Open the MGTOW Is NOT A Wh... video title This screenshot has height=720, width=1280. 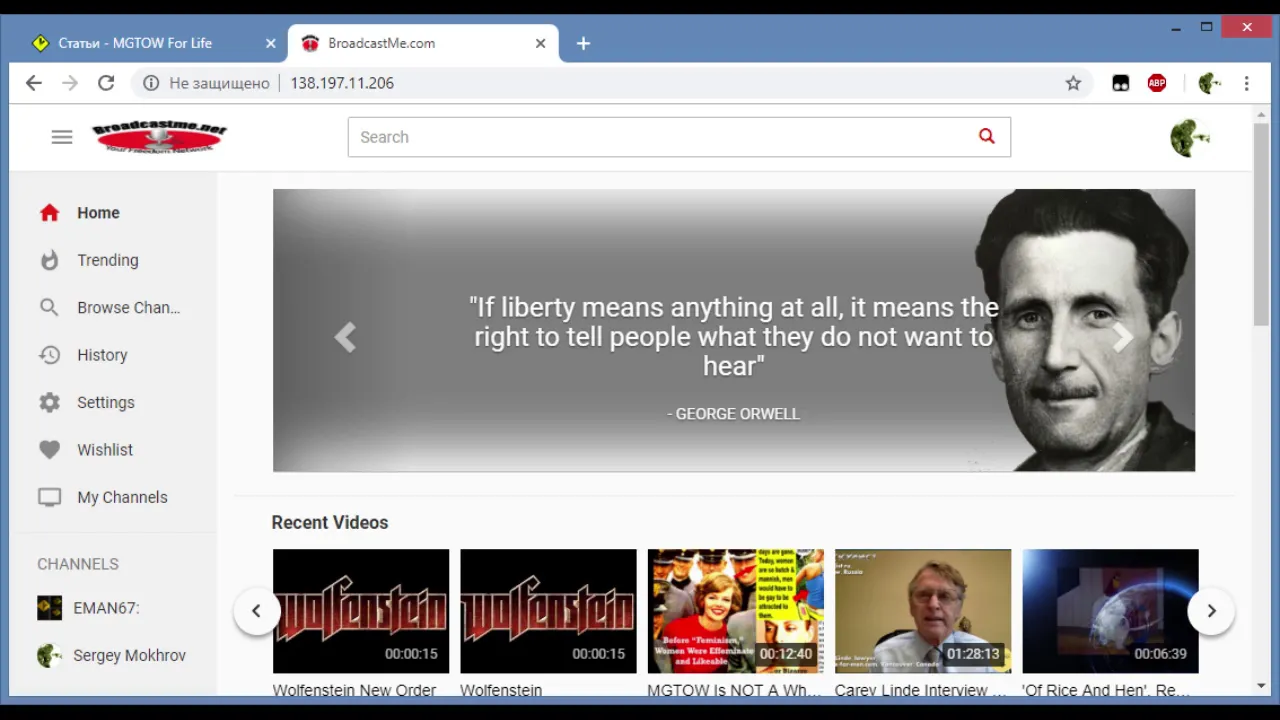click(x=734, y=690)
